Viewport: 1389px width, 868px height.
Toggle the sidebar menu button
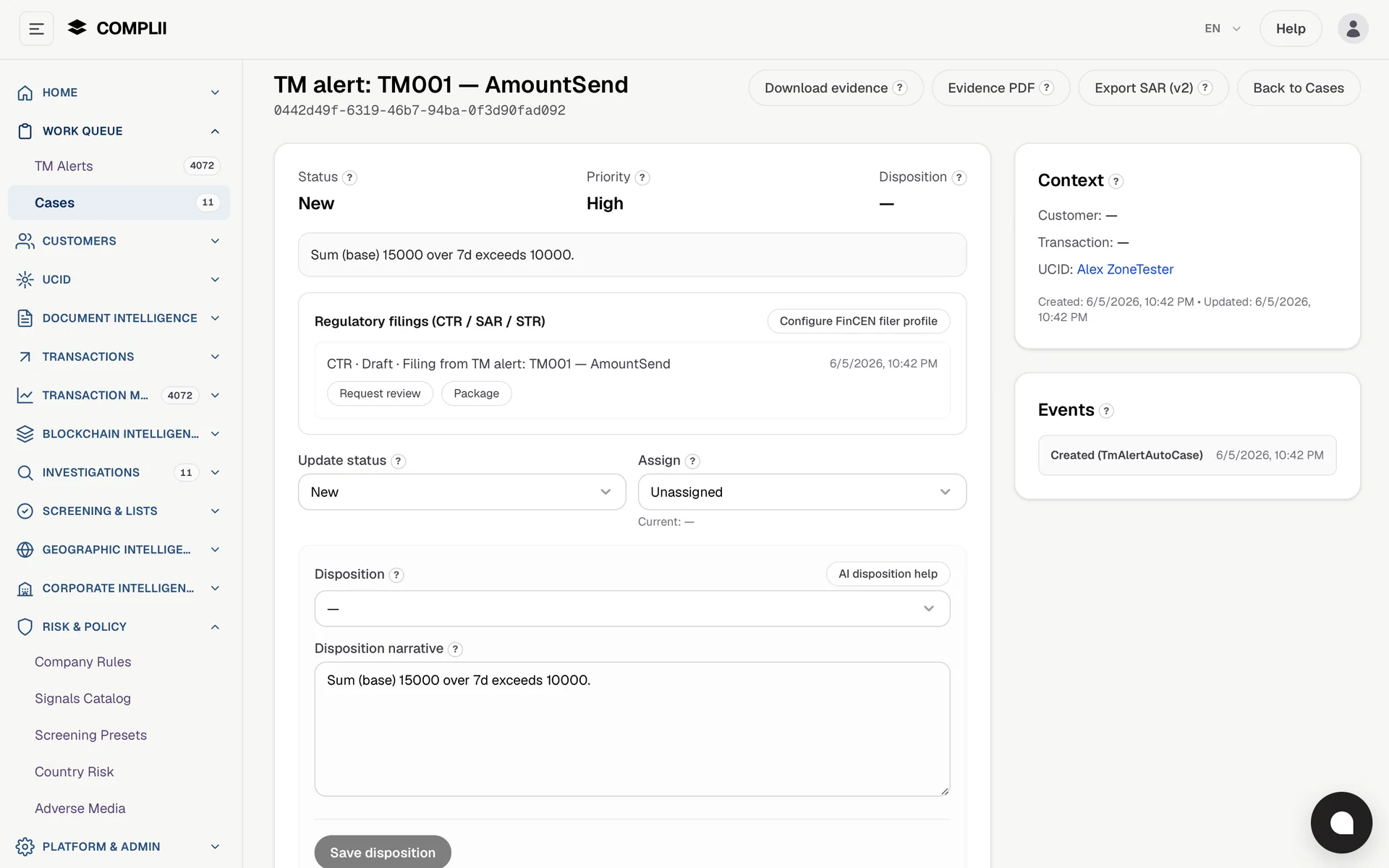click(36, 29)
